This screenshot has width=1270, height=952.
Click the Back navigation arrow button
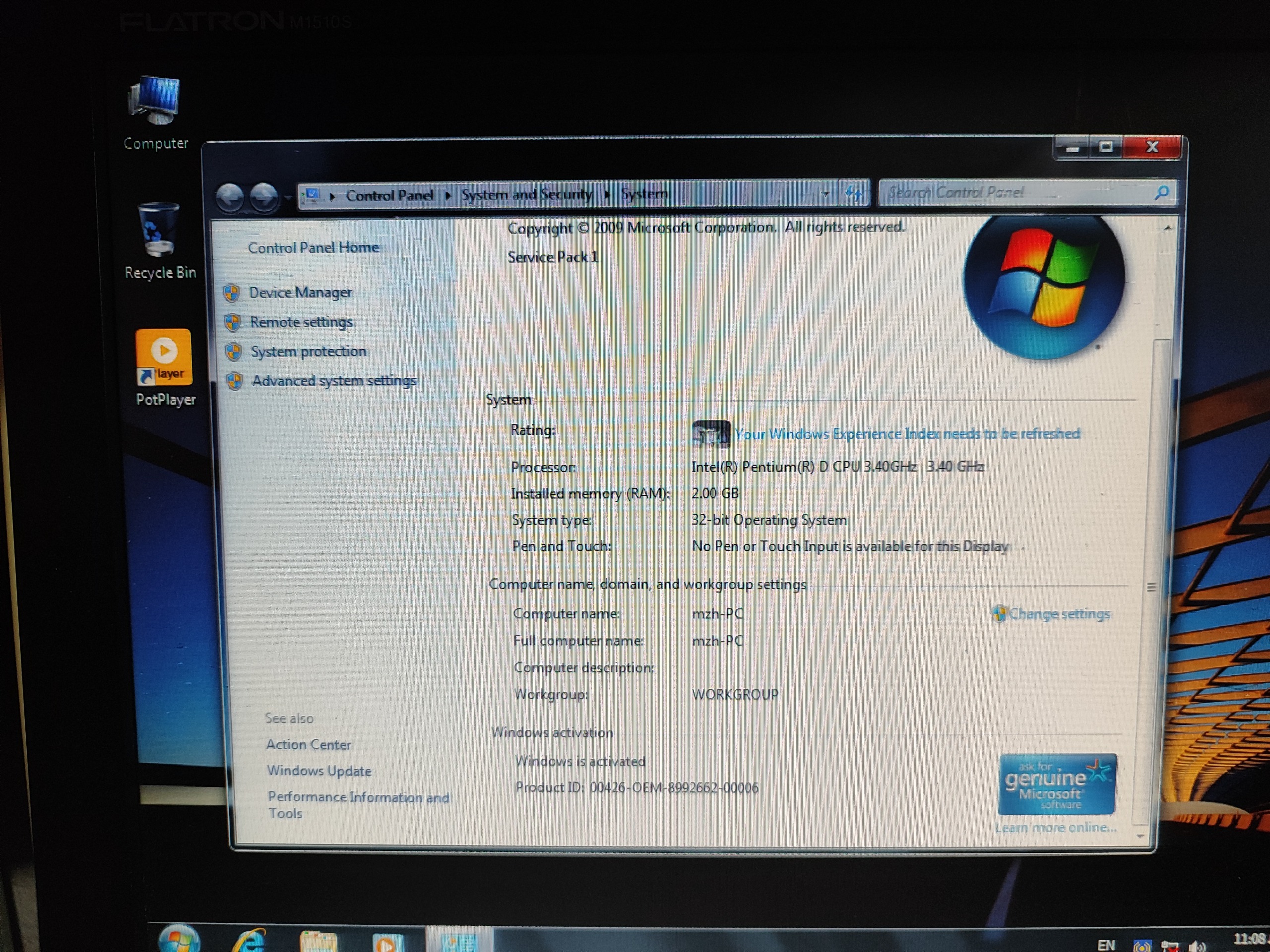(x=230, y=197)
